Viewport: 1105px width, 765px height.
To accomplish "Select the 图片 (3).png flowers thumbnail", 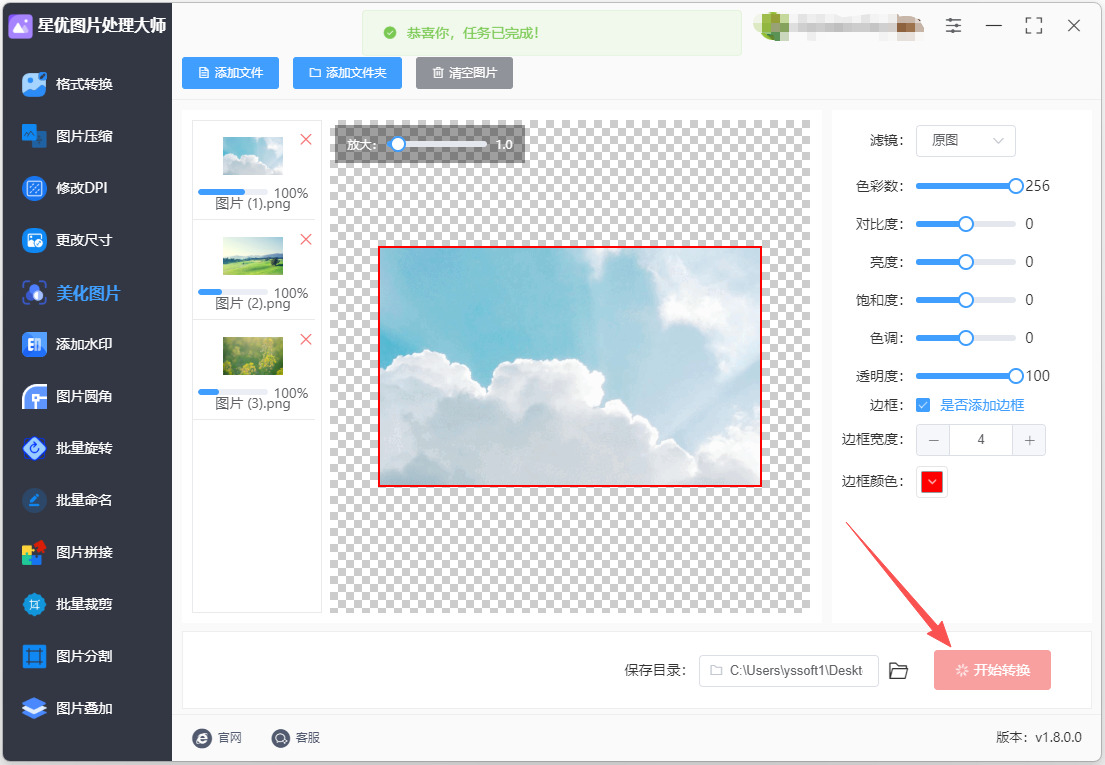I will coord(253,356).
